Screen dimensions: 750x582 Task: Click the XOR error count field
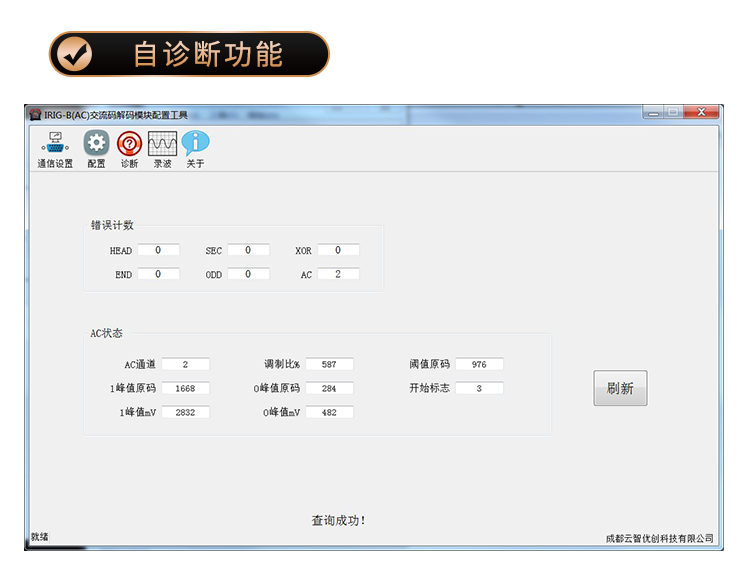click(338, 250)
